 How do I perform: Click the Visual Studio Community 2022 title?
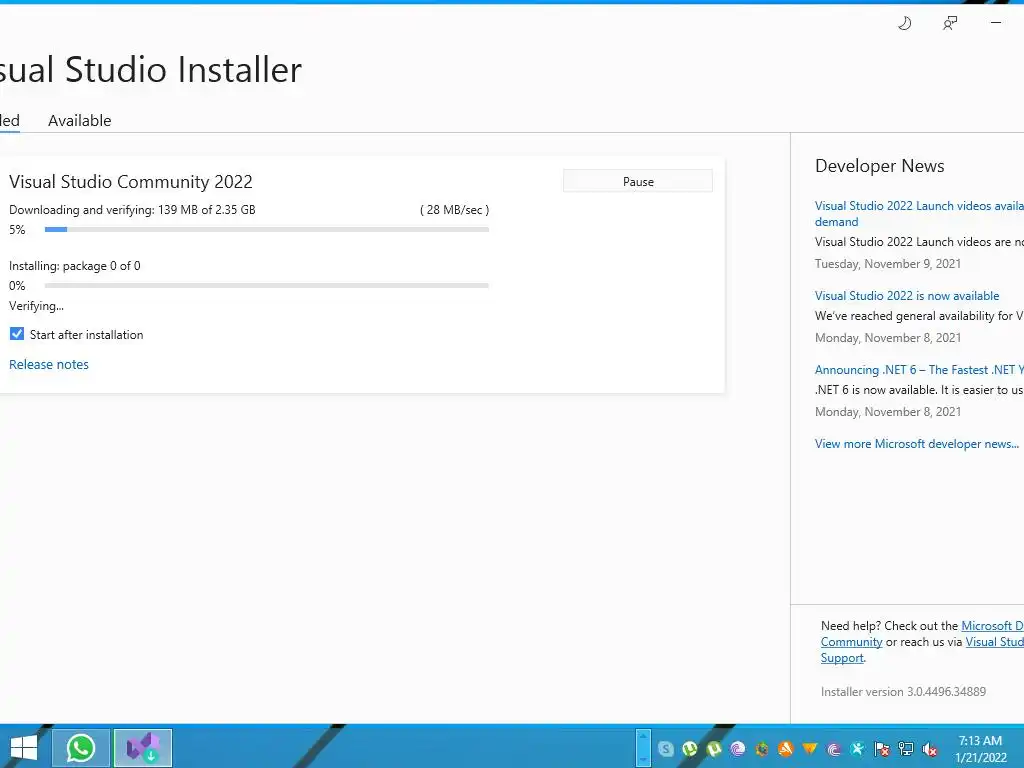(x=131, y=182)
